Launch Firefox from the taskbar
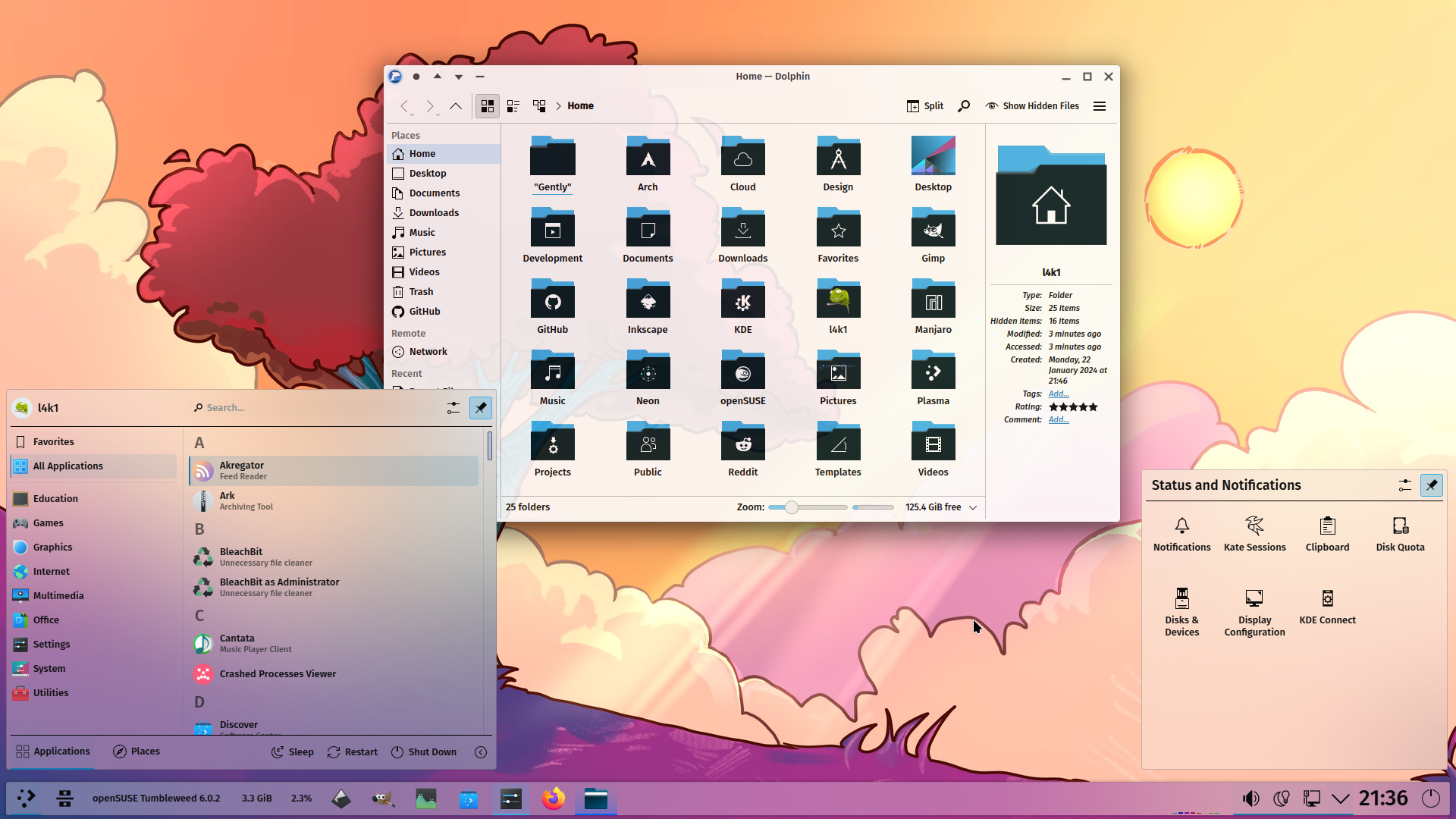Screen dimensions: 1456x819 click(554, 799)
